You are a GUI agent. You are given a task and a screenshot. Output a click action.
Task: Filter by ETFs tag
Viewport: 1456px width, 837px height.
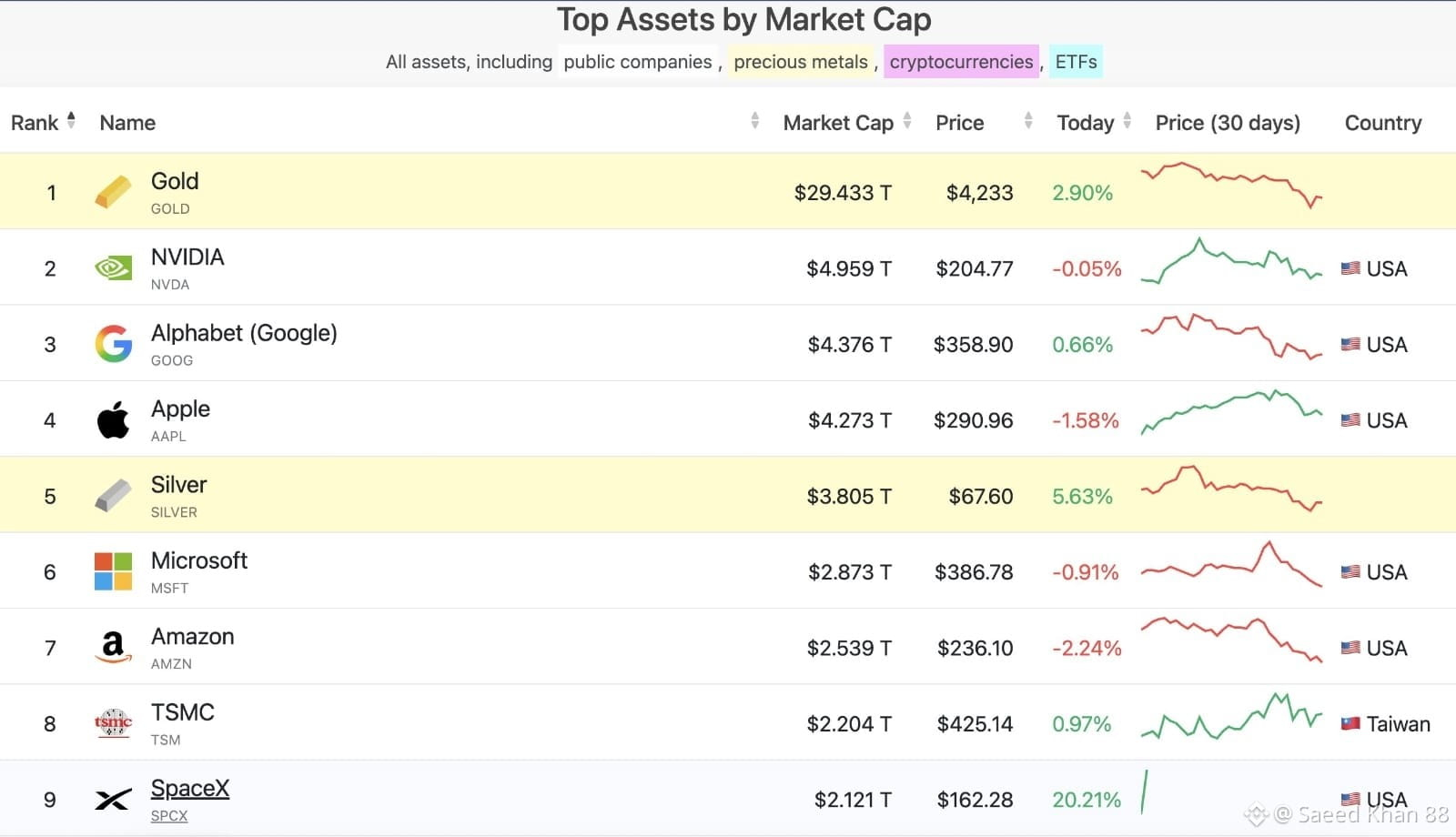(x=1076, y=62)
